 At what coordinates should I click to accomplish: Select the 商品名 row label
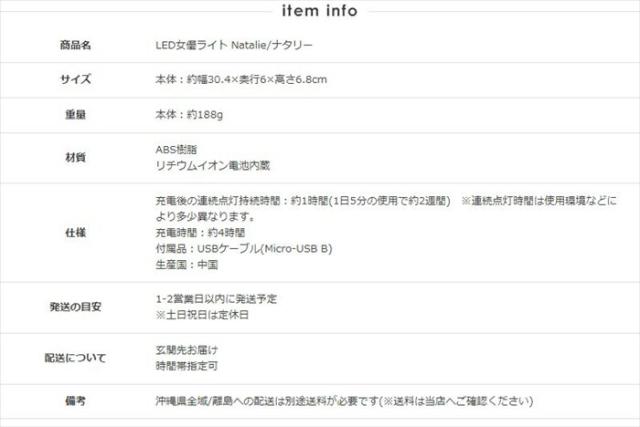(76, 45)
